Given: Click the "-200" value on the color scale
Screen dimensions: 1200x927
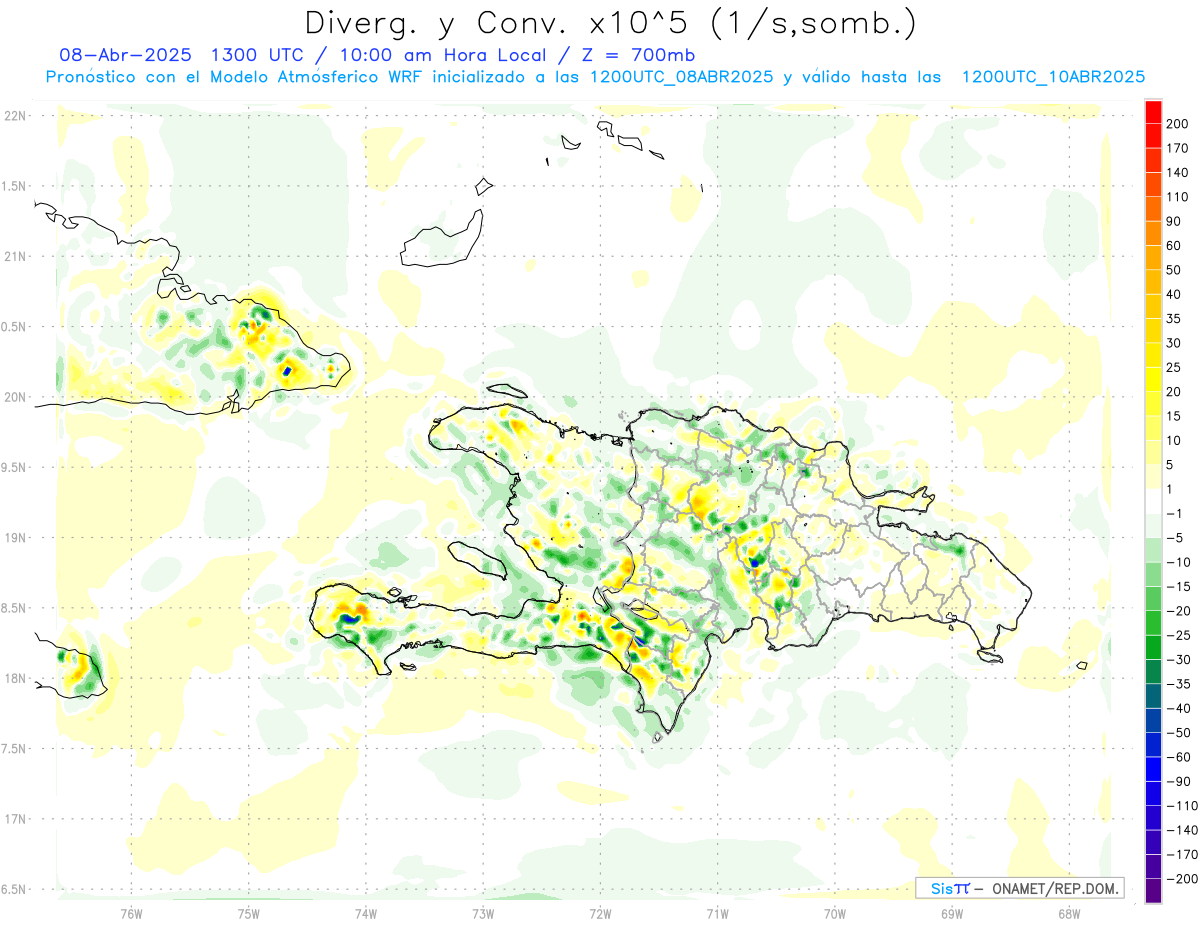Looking at the screenshot, I should [1181, 879].
